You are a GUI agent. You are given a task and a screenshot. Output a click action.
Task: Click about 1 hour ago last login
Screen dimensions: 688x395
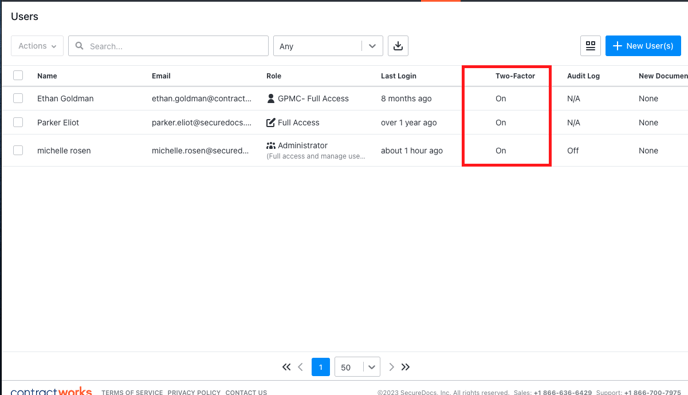click(x=412, y=151)
